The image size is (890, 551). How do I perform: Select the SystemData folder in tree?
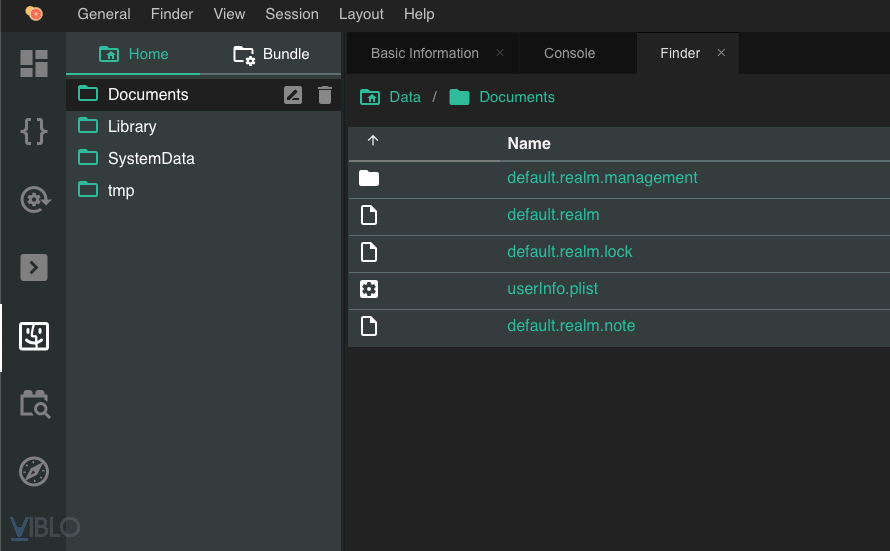[x=151, y=159]
